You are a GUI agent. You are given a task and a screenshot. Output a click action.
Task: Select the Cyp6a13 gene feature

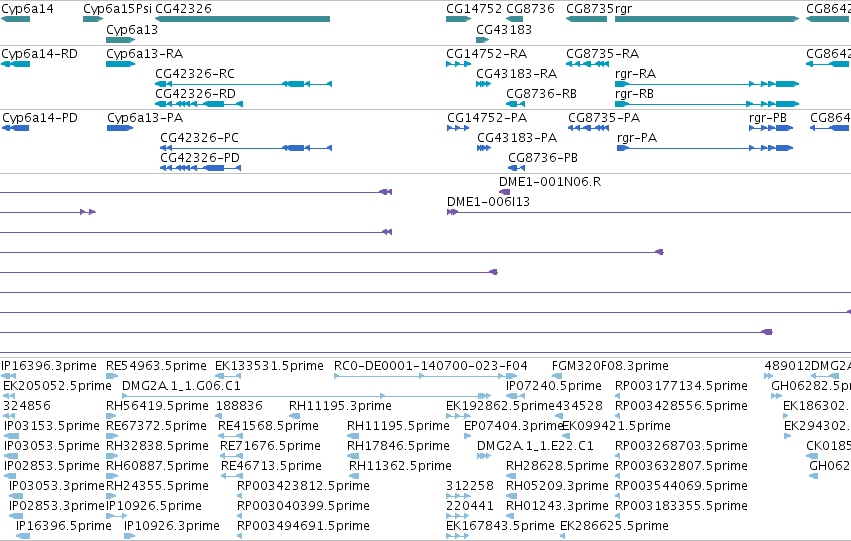click(x=120, y=40)
